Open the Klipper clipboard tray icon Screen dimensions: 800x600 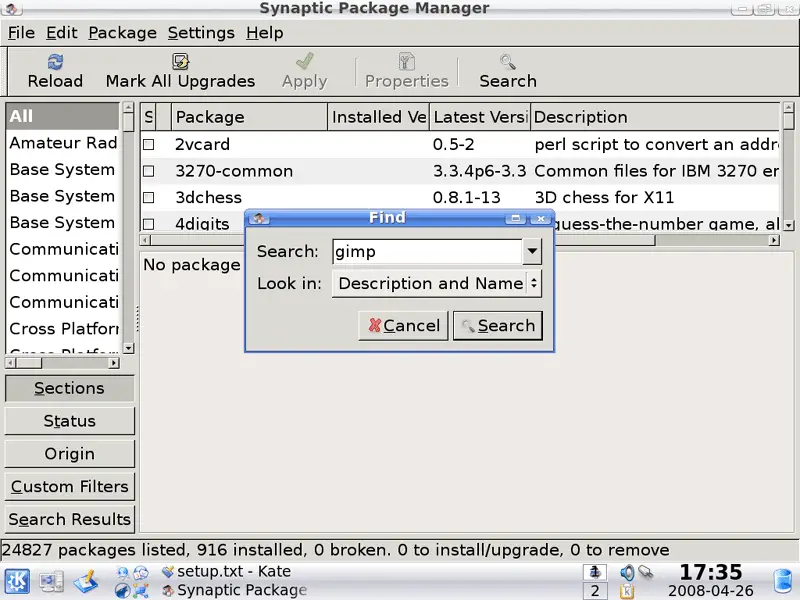click(627, 591)
